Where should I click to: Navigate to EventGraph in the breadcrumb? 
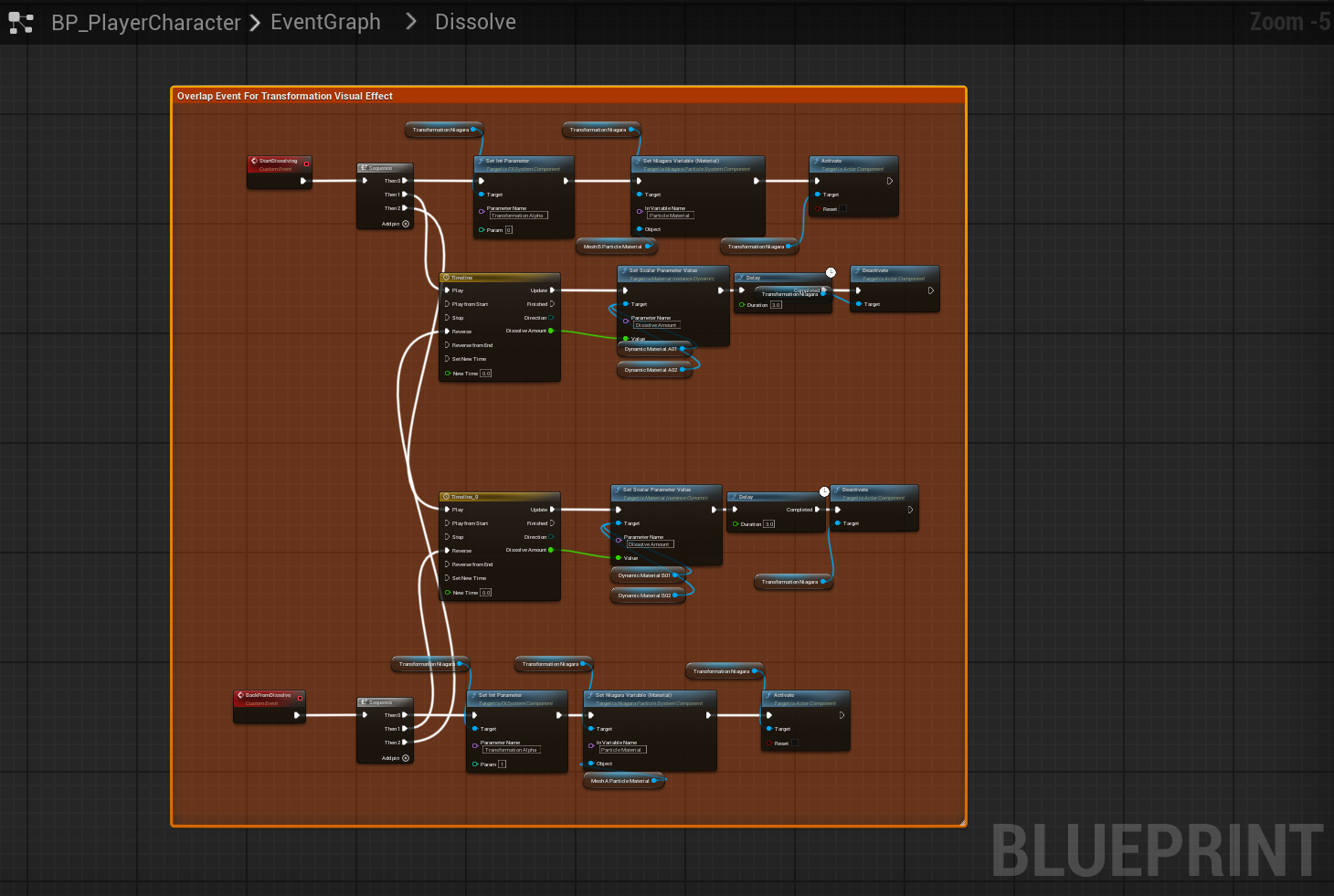click(x=325, y=23)
